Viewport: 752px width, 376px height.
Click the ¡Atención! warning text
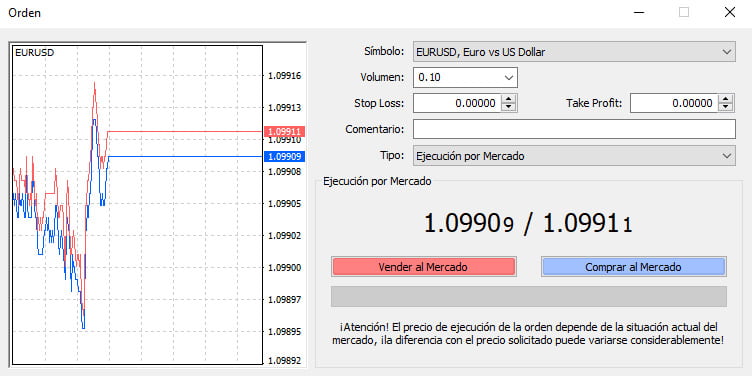[528, 333]
